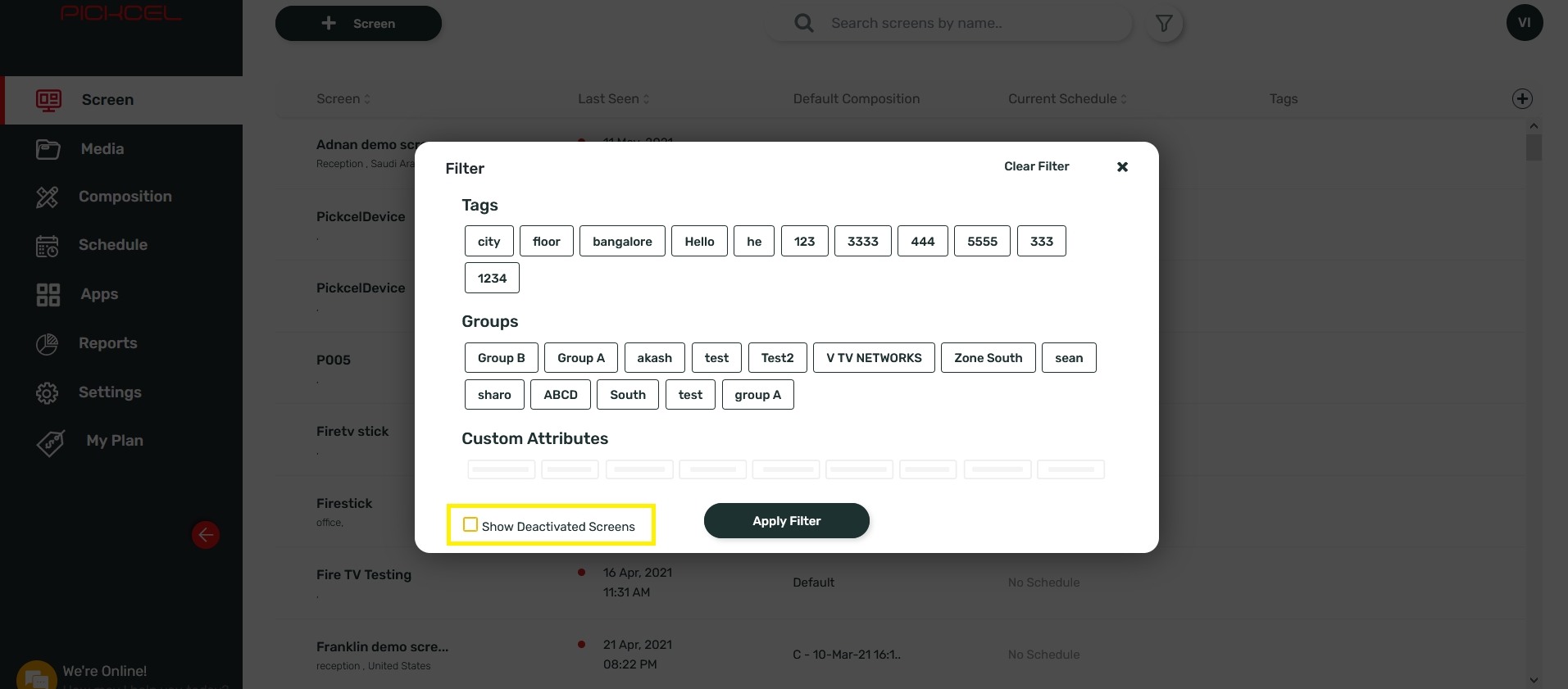
Task: Click the Media folder icon
Action: [x=48, y=149]
